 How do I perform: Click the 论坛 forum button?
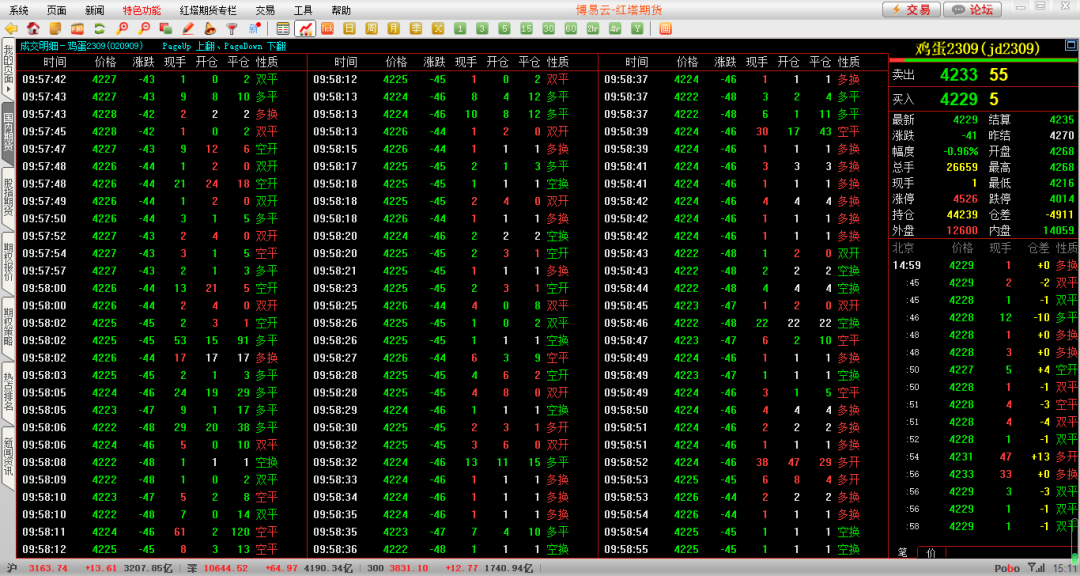tap(973, 9)
